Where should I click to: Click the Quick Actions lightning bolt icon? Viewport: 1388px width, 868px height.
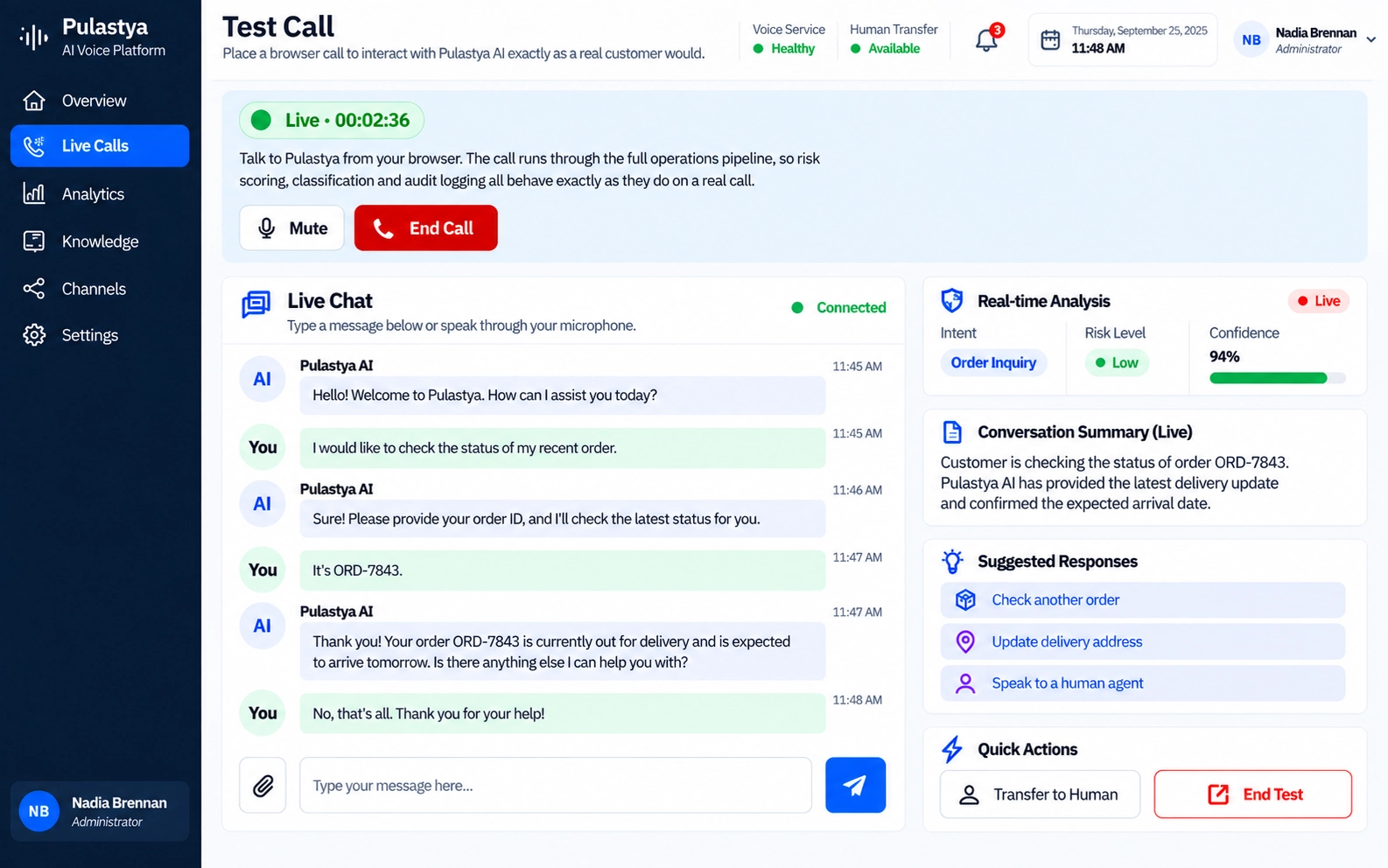point(952,749)
